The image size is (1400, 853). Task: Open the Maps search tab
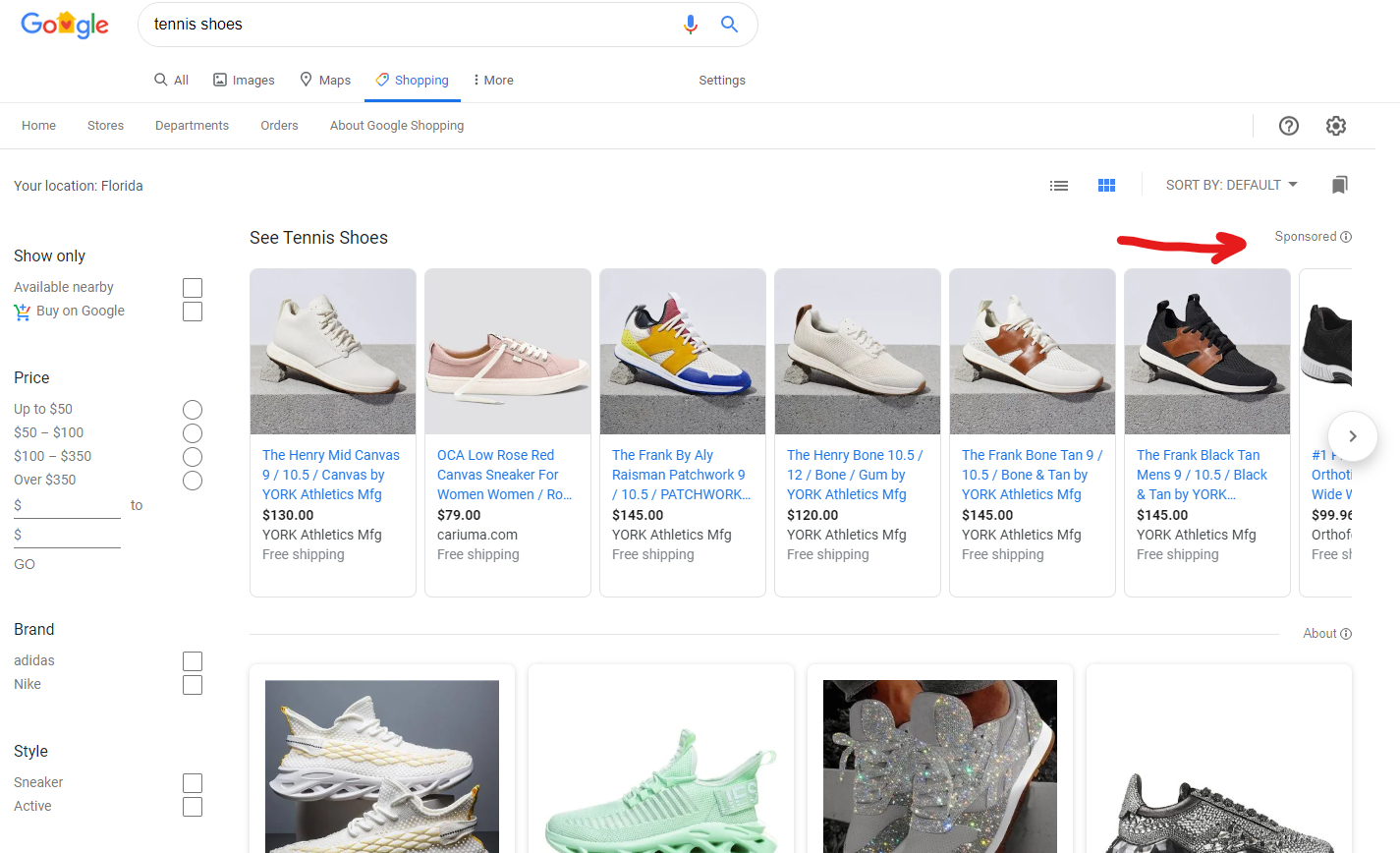(324, 80)
